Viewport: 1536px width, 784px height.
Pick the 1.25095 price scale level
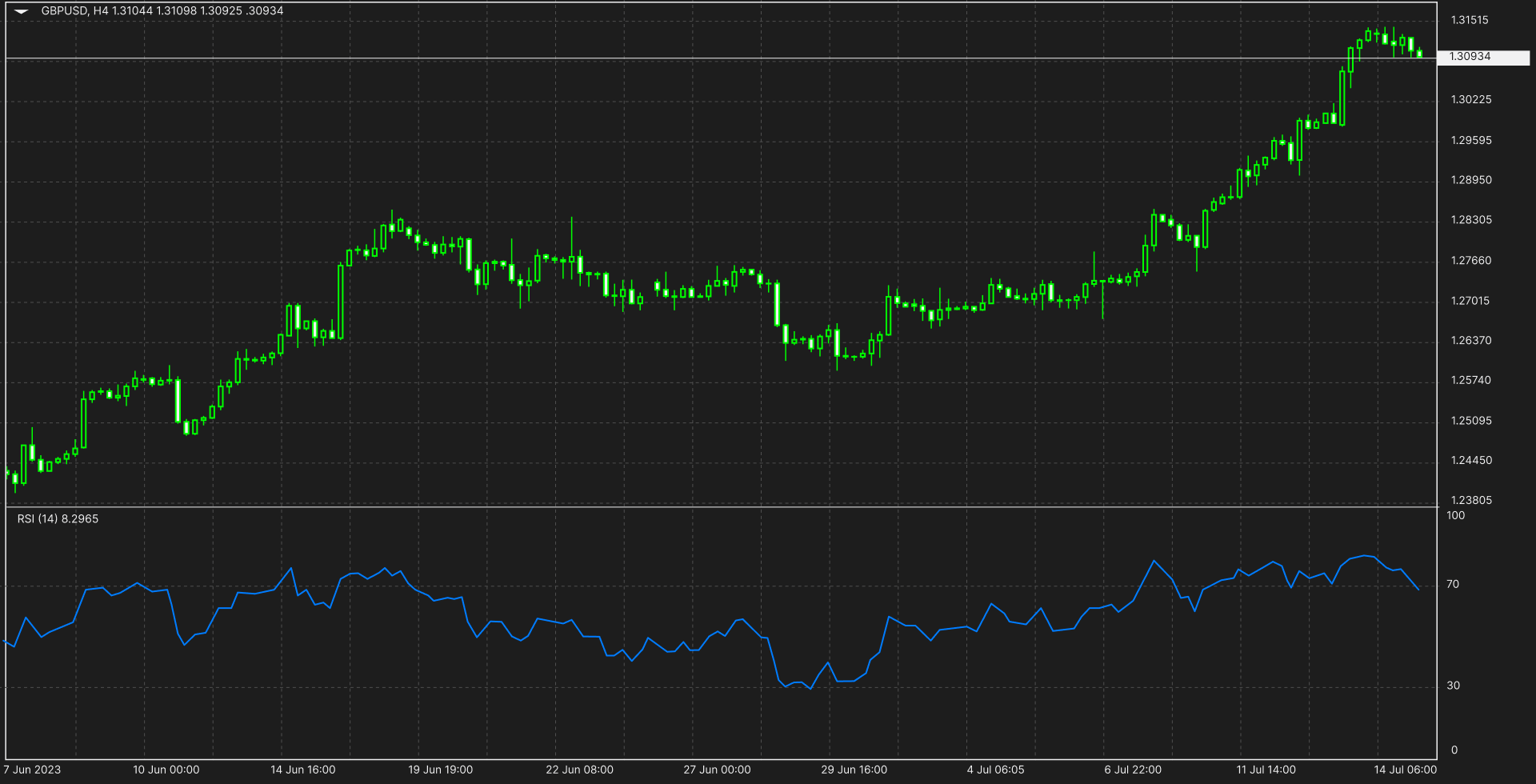[x=1471, y=420]
